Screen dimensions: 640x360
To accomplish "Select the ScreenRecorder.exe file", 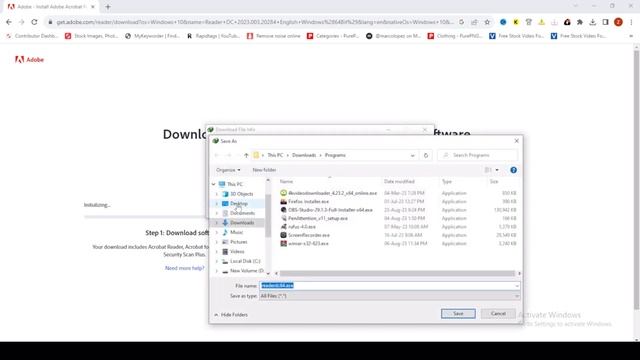I will [x=309, y=235].
